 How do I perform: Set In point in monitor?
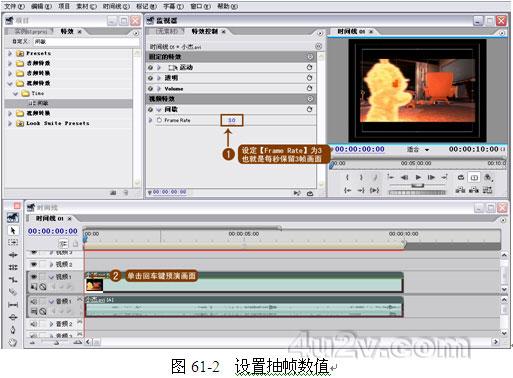coord(347,177)
